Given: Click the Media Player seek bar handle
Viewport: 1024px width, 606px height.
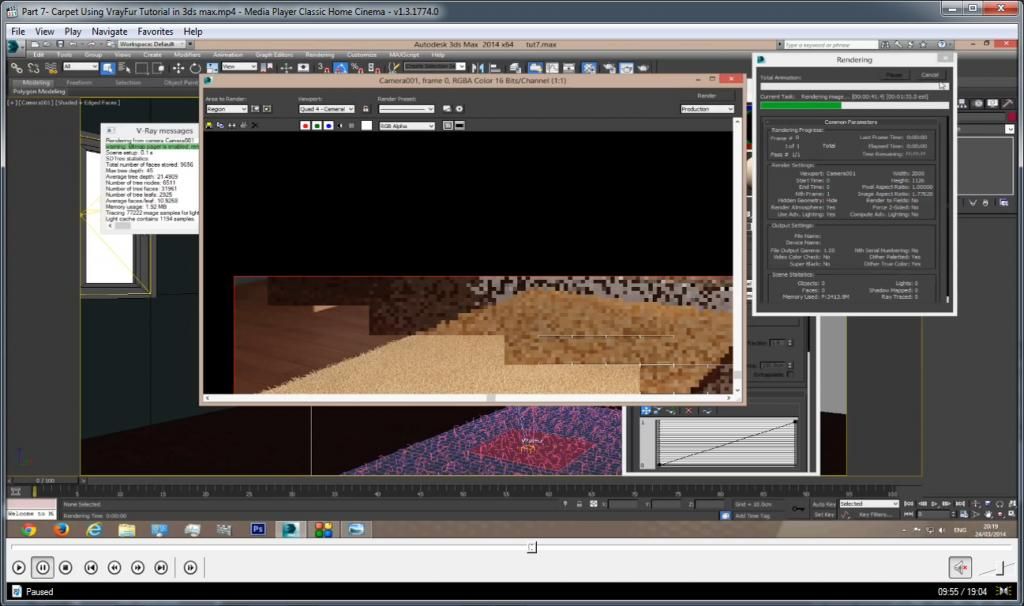Looking at the screenshot, I should pyautogui.click(x=532, y=547).
